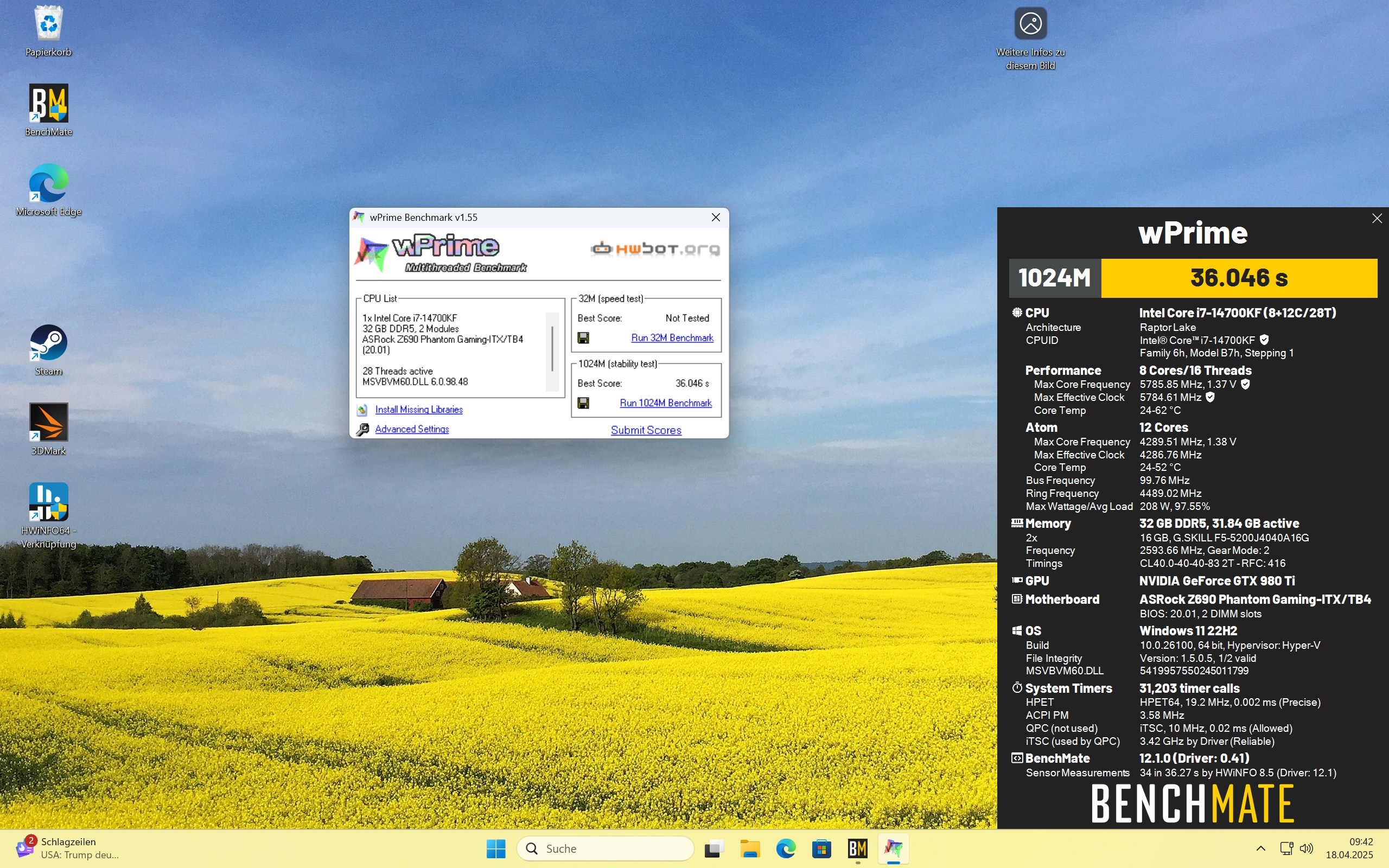Click the BENCHMATE logo at panel bottom

coord(1192,803)
